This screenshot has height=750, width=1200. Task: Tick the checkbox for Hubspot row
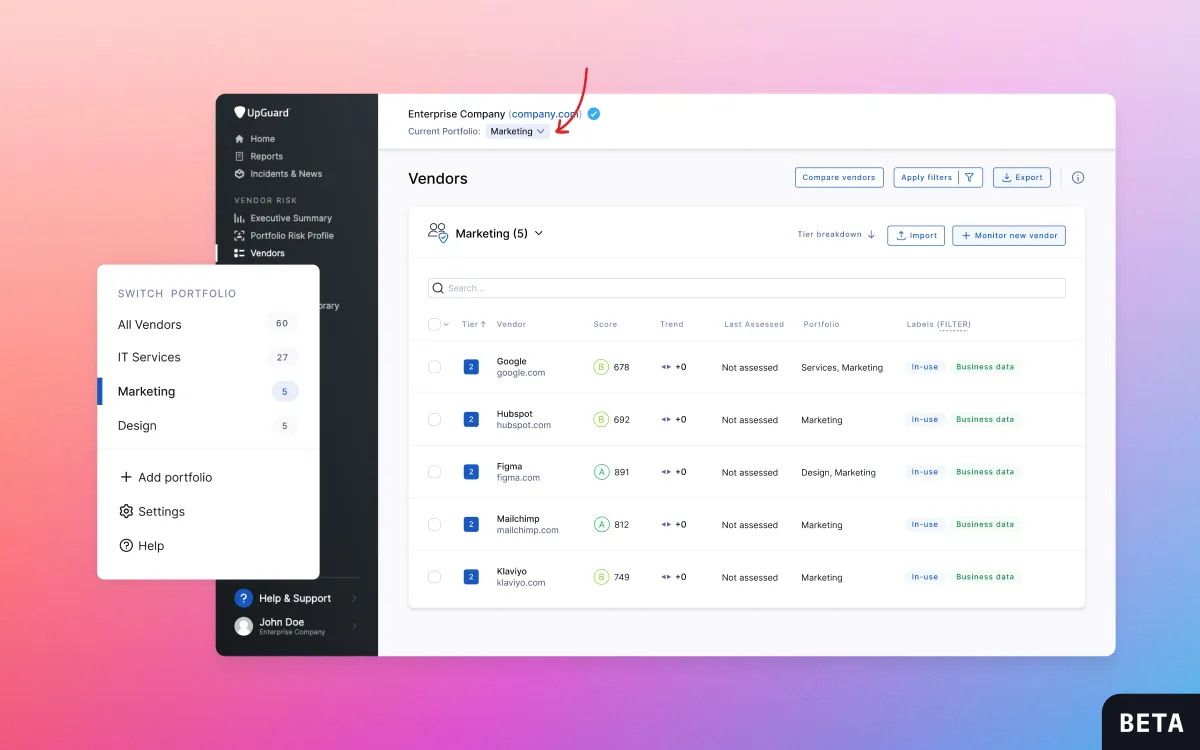434,420
